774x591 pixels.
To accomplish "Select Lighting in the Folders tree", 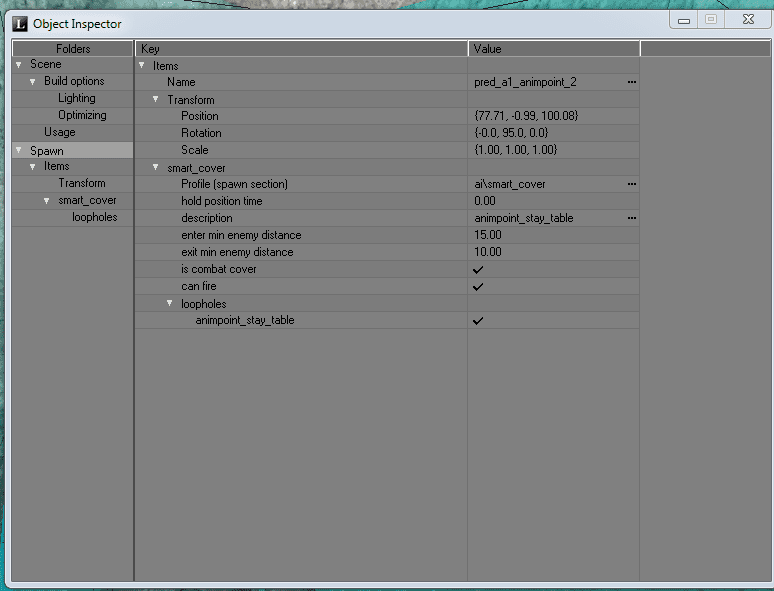I will (x=77, y=98).
